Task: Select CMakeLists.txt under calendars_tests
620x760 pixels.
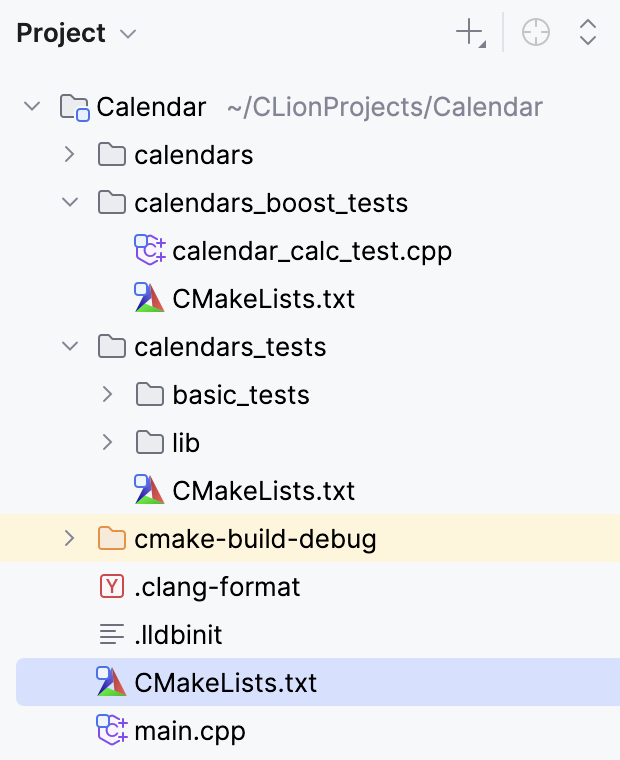Action: click(x=263, y=491)
